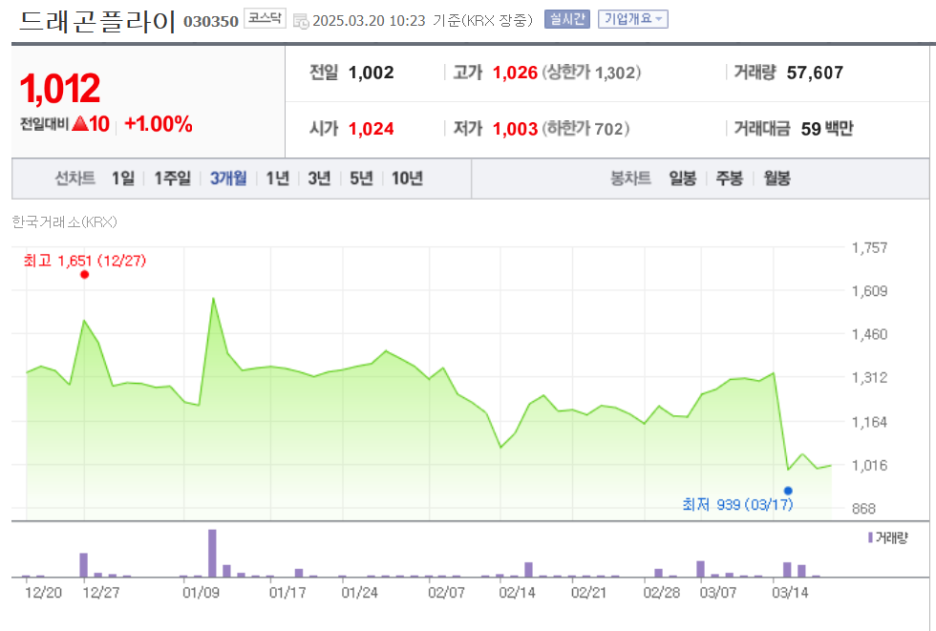The height and width of the screenshot is (631, 936).
Task: Click the 최저 939 (03/17) label
Action: 738,505
